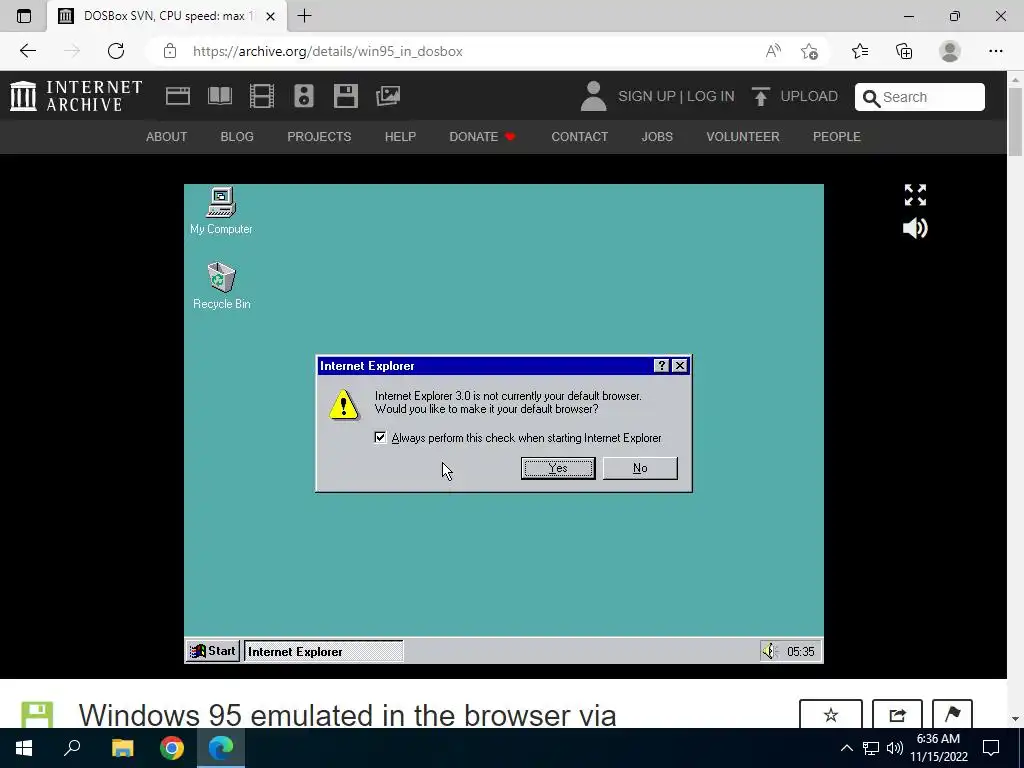Open the Web archive icon
The width and height of the screenshot is (1024, 768).
[178, 96]
